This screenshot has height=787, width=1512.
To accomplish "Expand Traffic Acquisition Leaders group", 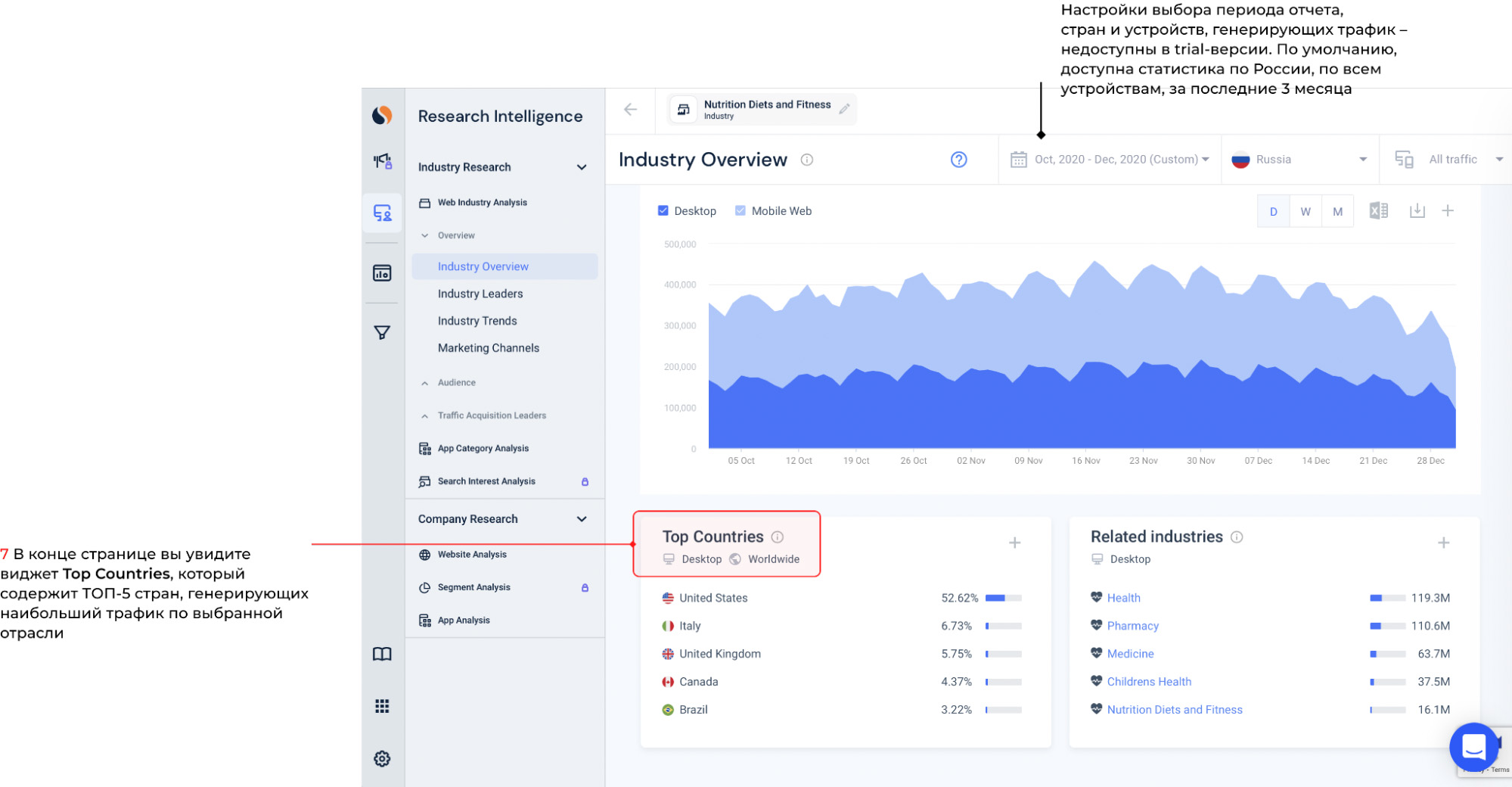I will (x=425, y=415).
